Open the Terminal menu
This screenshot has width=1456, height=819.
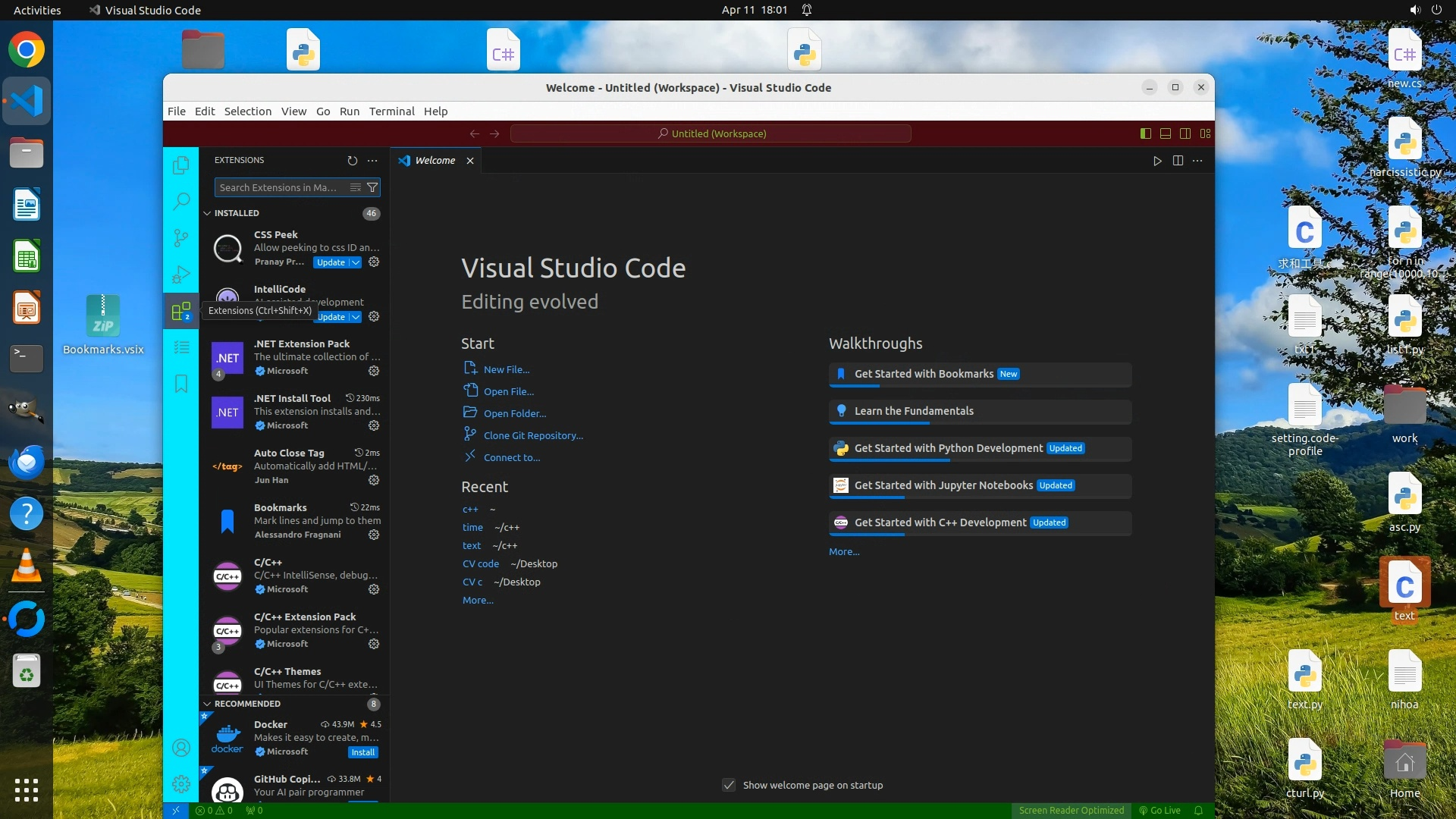(391, 111)
